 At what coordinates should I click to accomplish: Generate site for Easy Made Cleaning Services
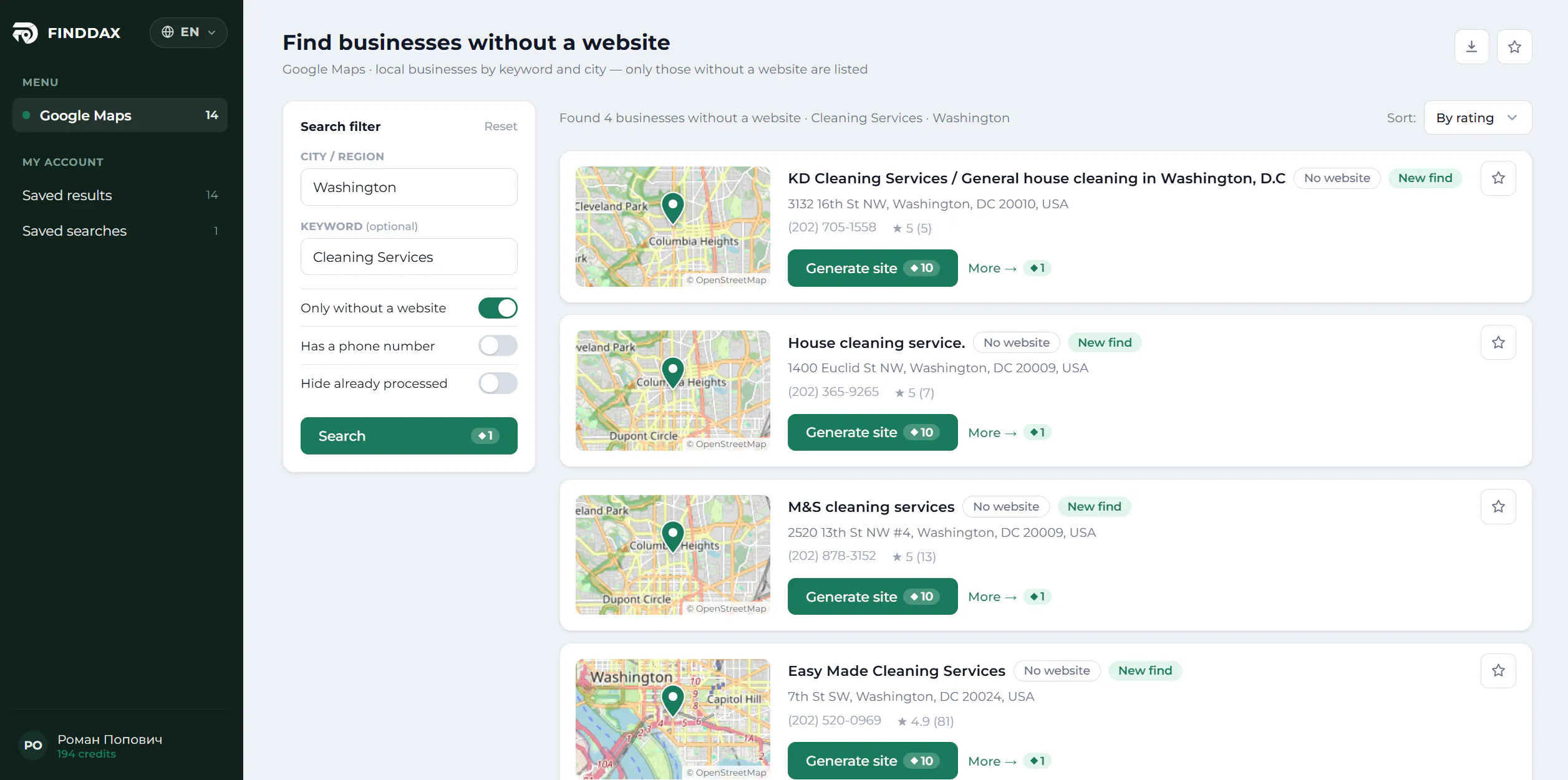[872, 761]
